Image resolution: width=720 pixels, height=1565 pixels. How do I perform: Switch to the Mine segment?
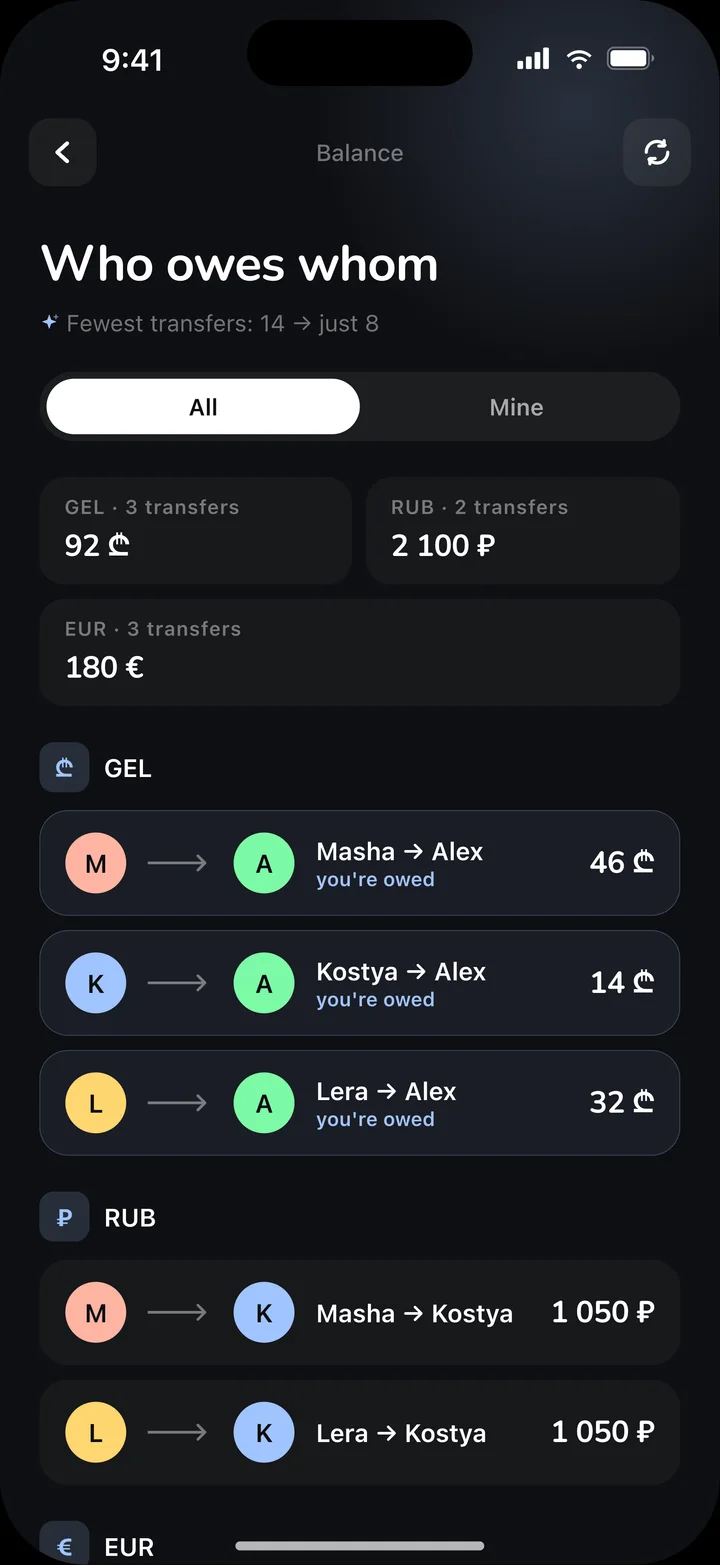coord(517,407)
